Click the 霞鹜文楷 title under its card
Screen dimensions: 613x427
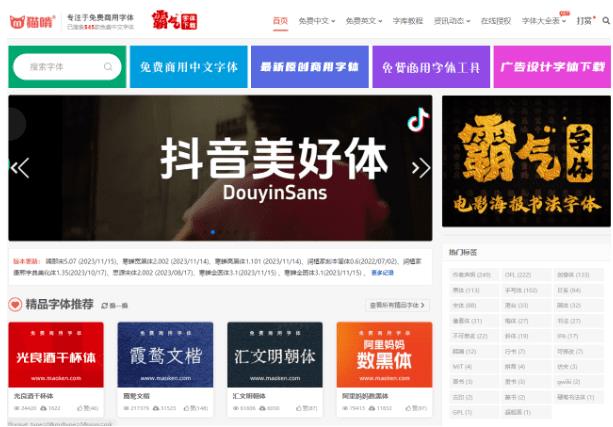coord(136,396)
